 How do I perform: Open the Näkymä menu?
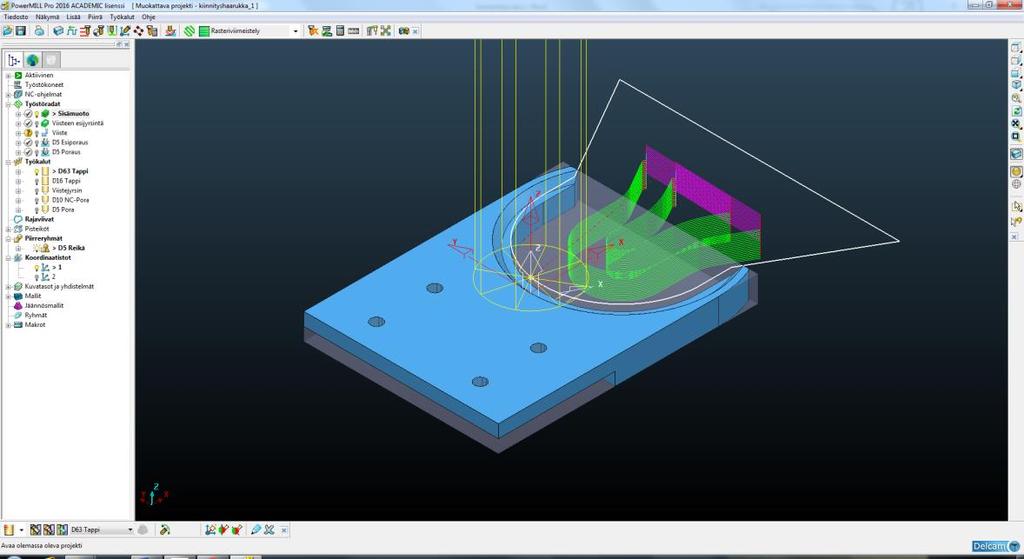(47, 17)
